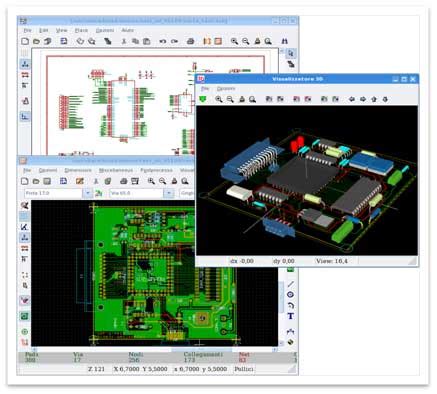437x394 pixels.
Task: Open View menu in schematic window
Action: click(61, 30)
